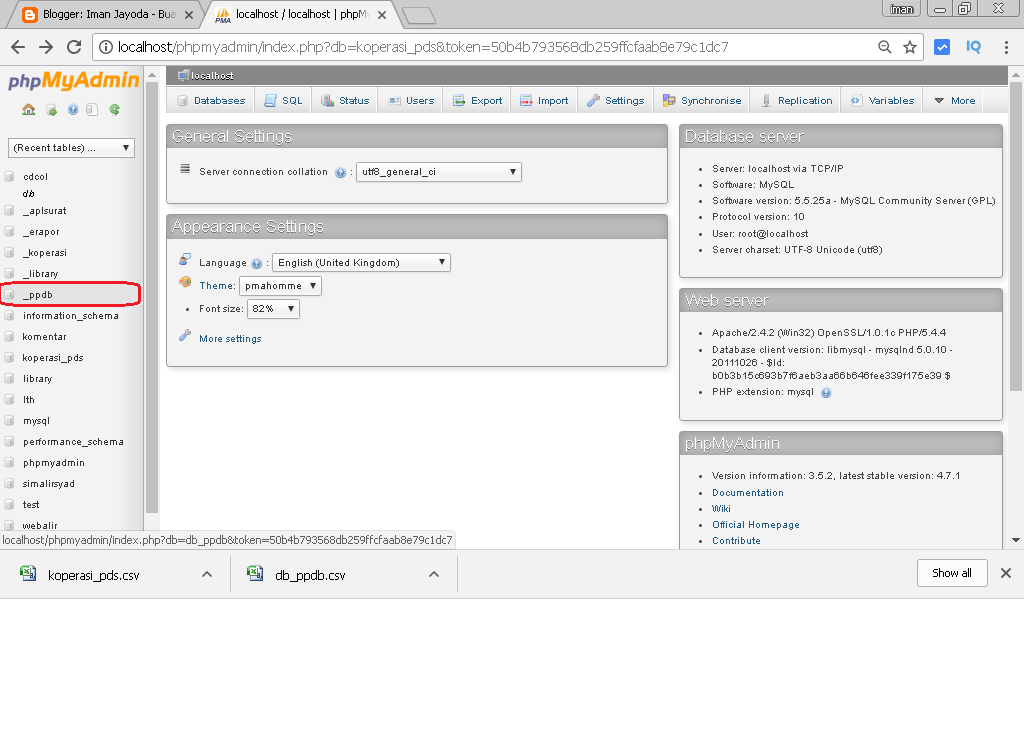Click the phpMyAdmin home icon
Viewport: 1024px width, 741px height.
[x=28, y=110]
